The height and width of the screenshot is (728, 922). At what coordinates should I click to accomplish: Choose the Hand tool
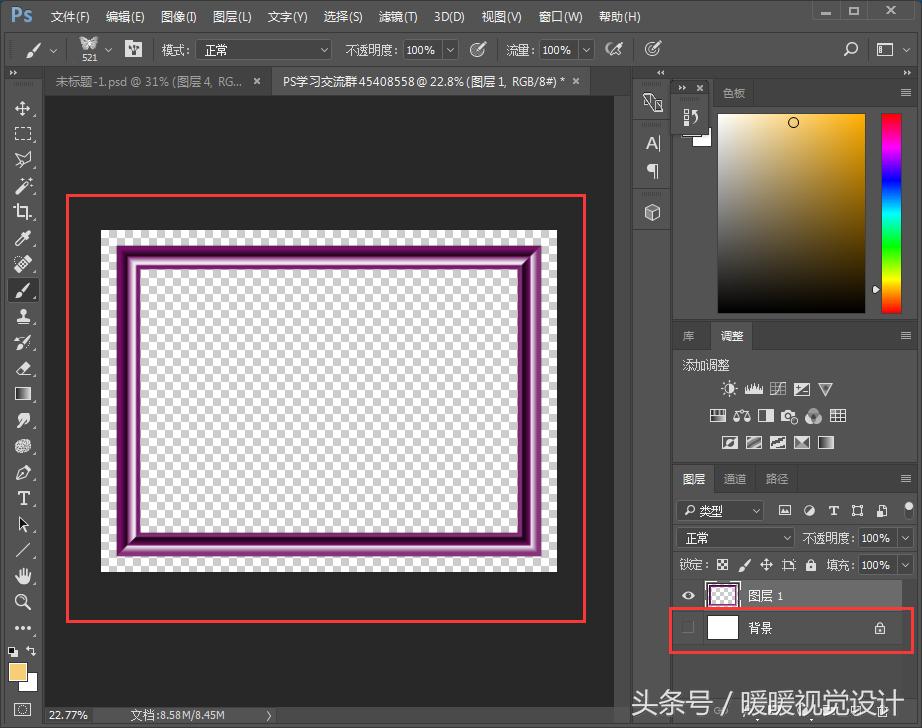[x=22, y=576]
